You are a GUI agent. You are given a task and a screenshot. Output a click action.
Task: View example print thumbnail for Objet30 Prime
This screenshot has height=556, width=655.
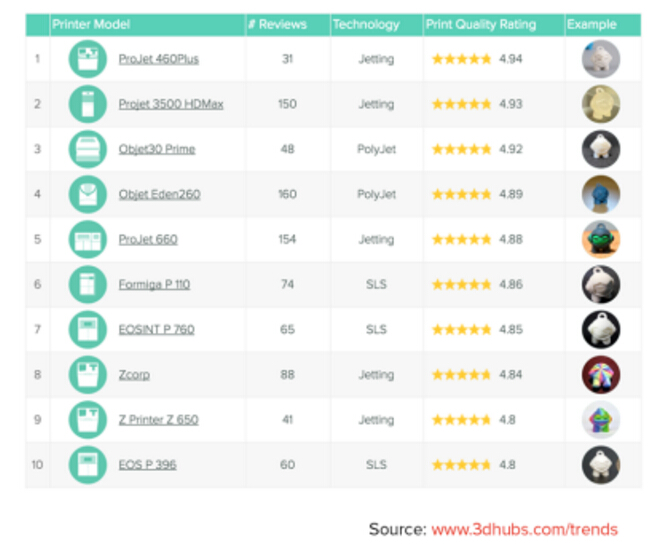[x=601, y=149]
